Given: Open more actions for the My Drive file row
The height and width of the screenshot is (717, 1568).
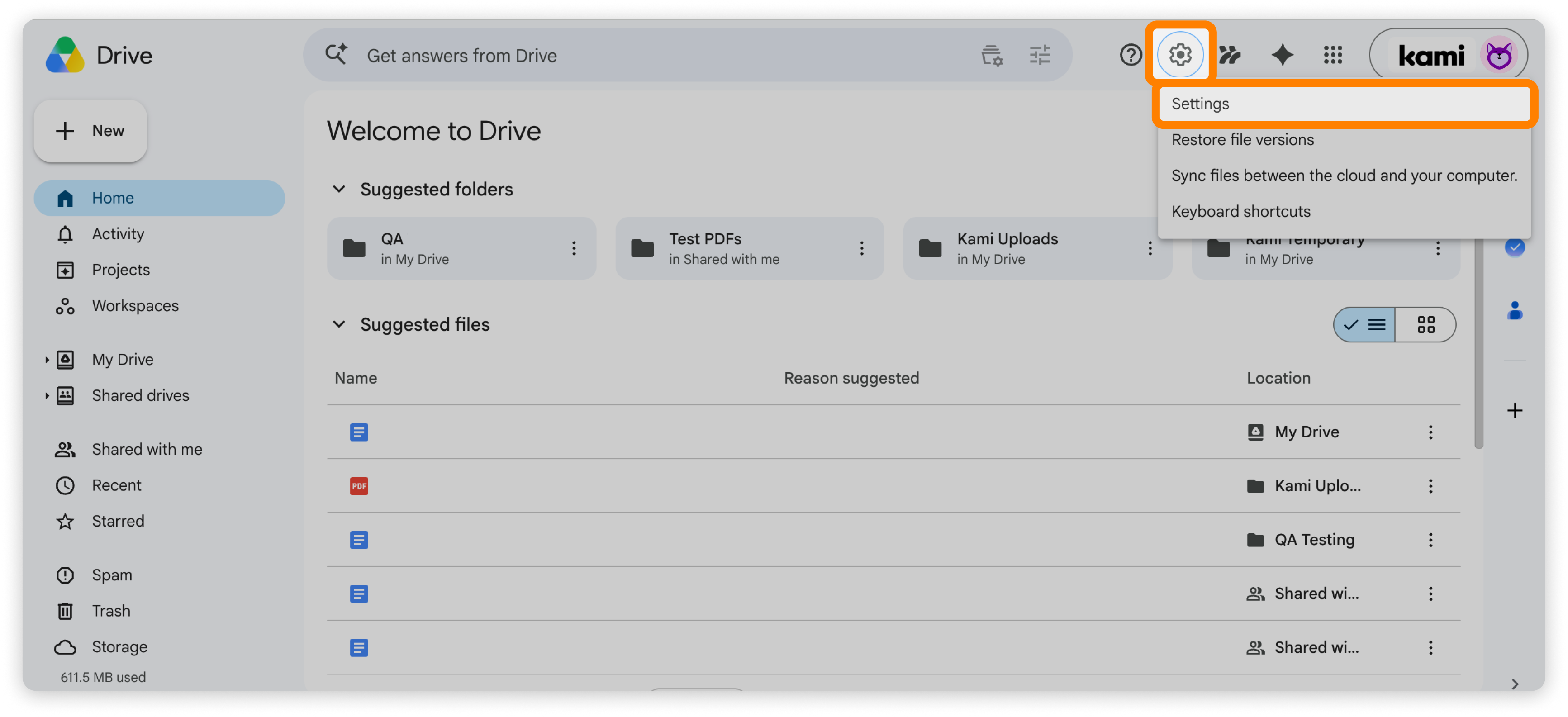Looking at the screenshot, I should [x=1430, y=432].
